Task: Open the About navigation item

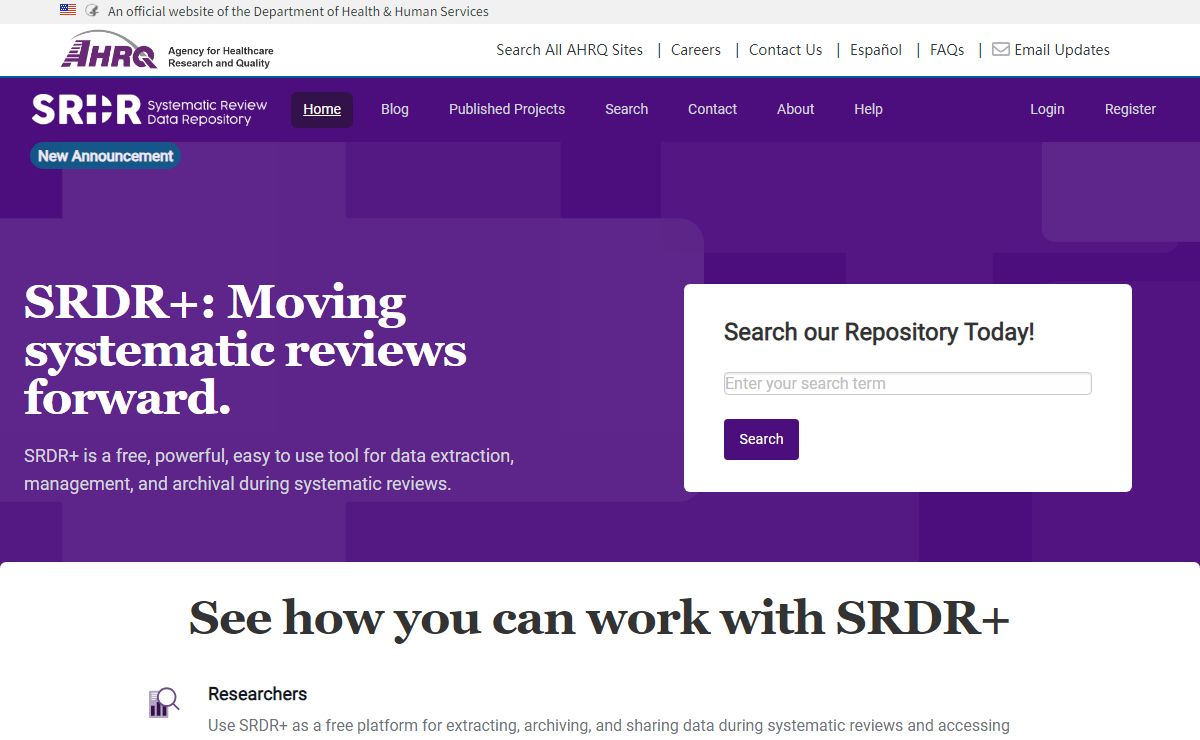Action: [796, 110]
